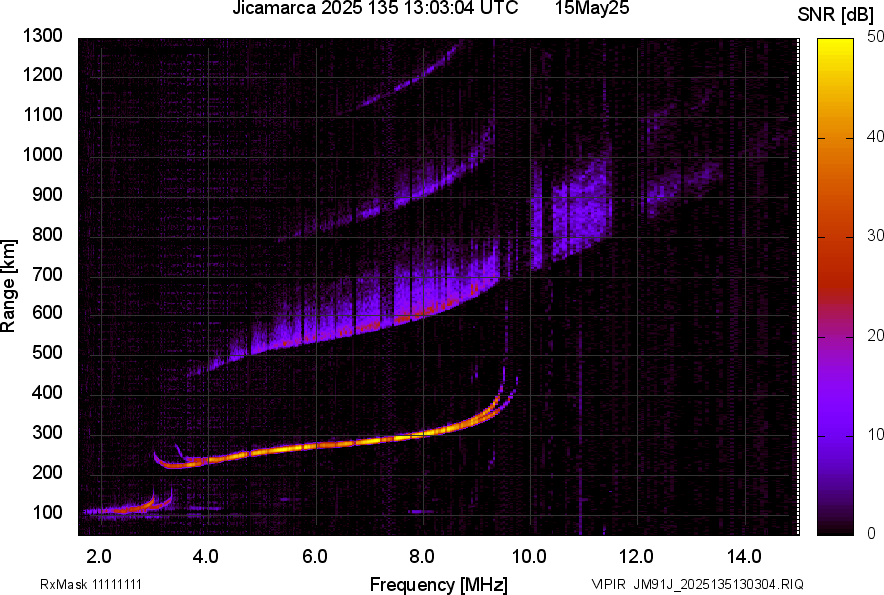Click range axis tick 100
Image resolution: width=884 pixels, height=595 pixels.
(x=47, y=512)
